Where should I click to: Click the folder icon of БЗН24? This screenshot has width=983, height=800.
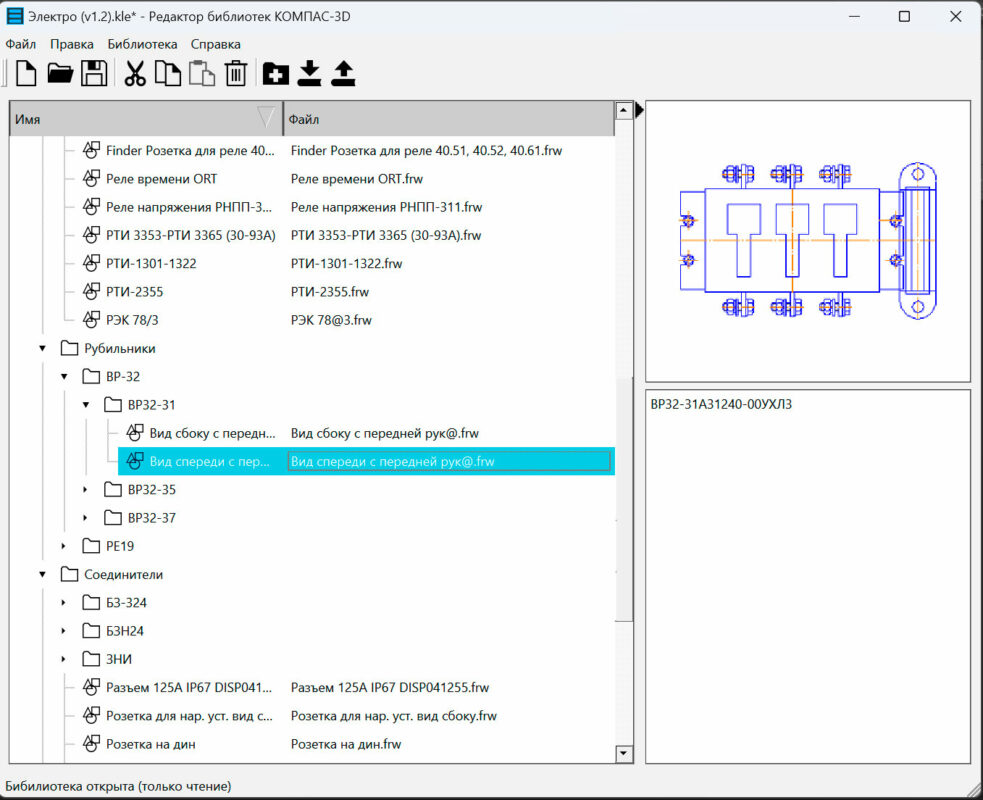(91, 631)
